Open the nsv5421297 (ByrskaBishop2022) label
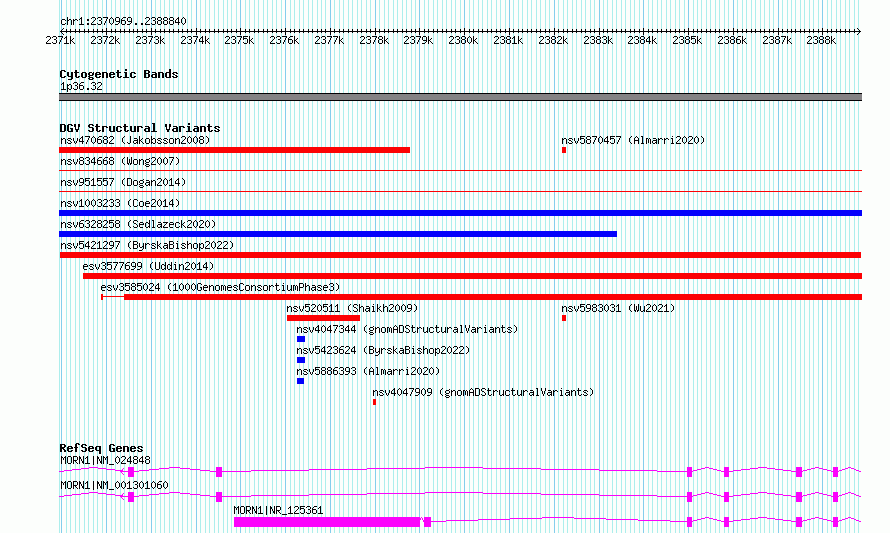Screen dimensions: 890x533 click(x=147, y=245)
